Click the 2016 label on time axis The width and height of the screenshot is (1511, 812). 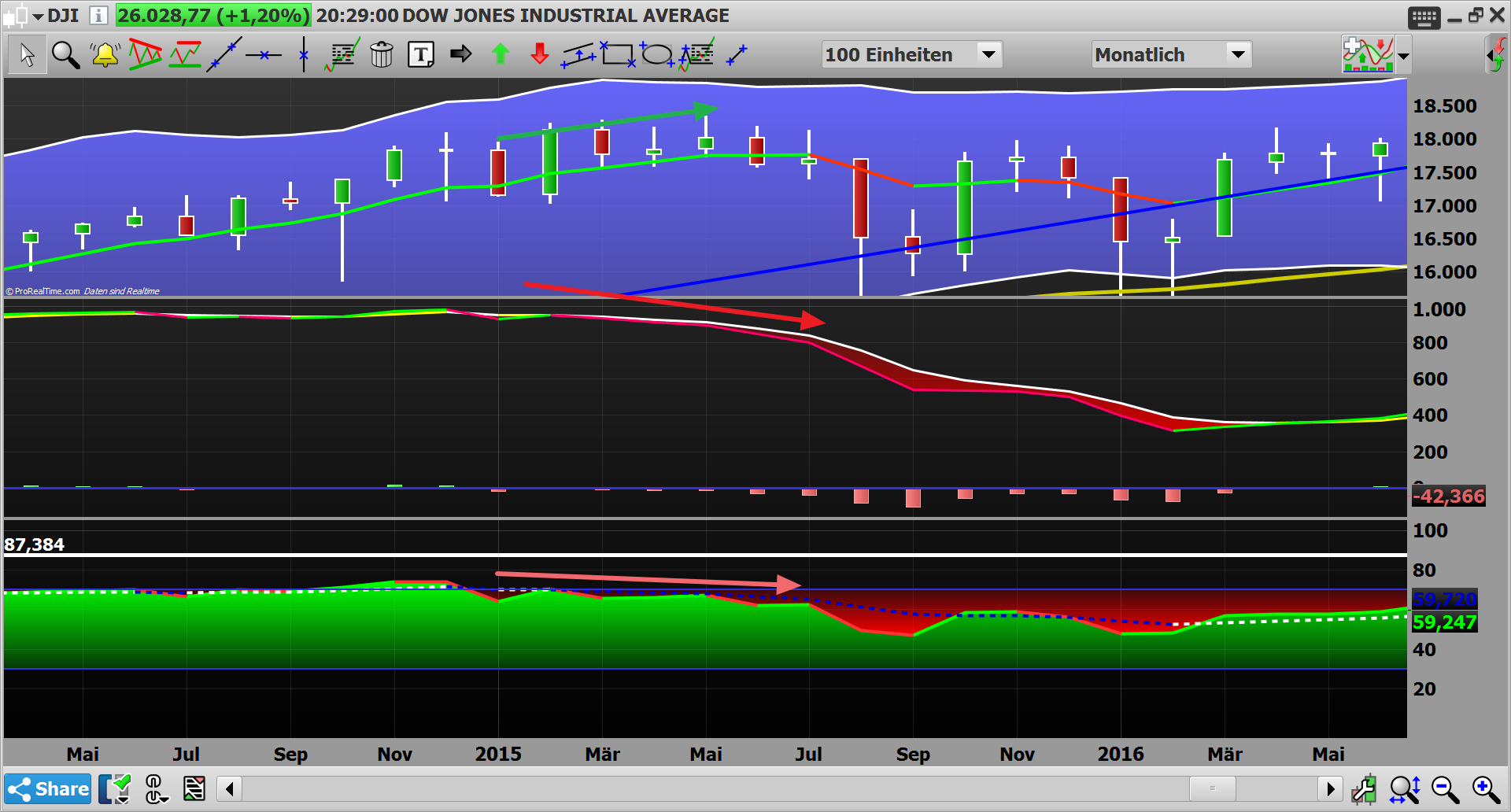(x=1121, y=754)
